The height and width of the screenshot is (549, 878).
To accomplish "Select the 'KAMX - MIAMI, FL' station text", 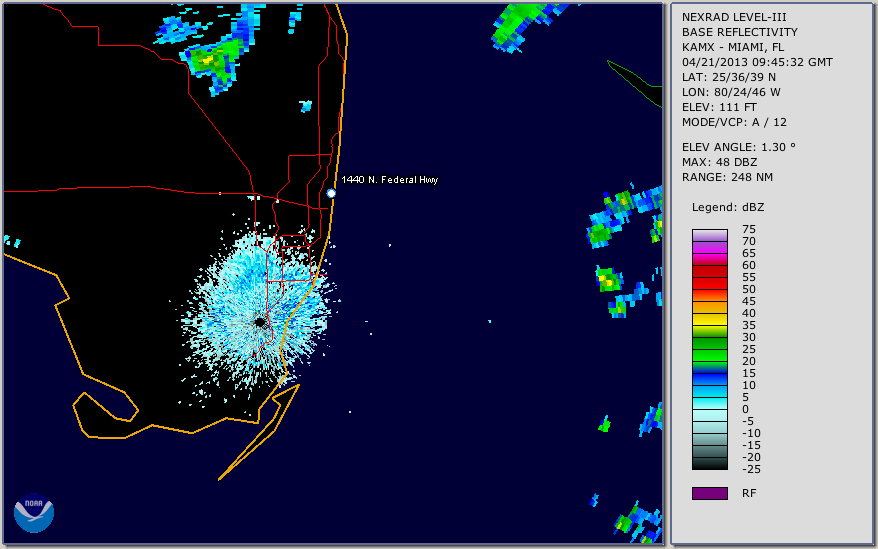I will tap(733, 48).
